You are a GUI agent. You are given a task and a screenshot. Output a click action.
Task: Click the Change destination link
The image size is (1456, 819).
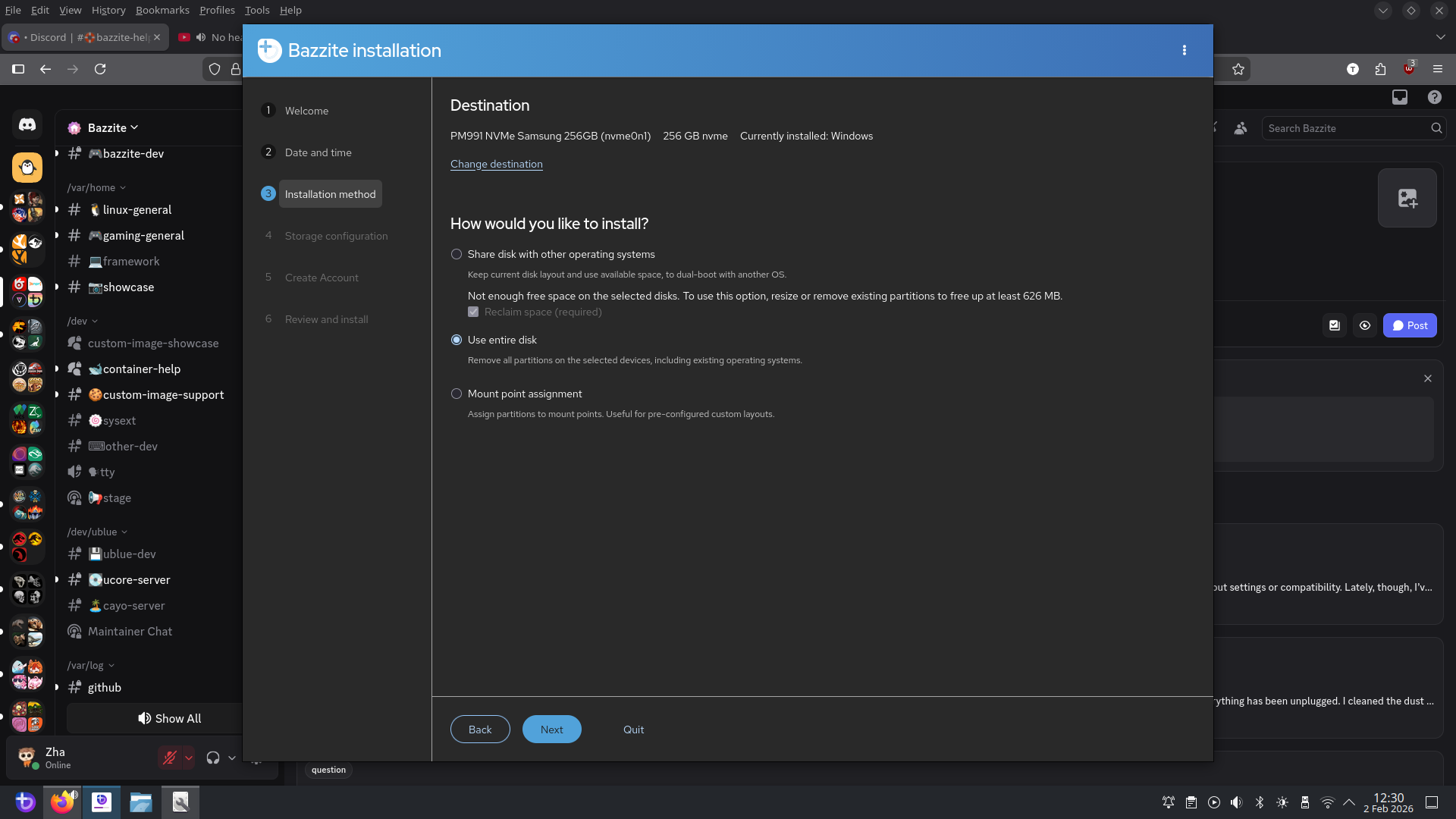[496, 164]
